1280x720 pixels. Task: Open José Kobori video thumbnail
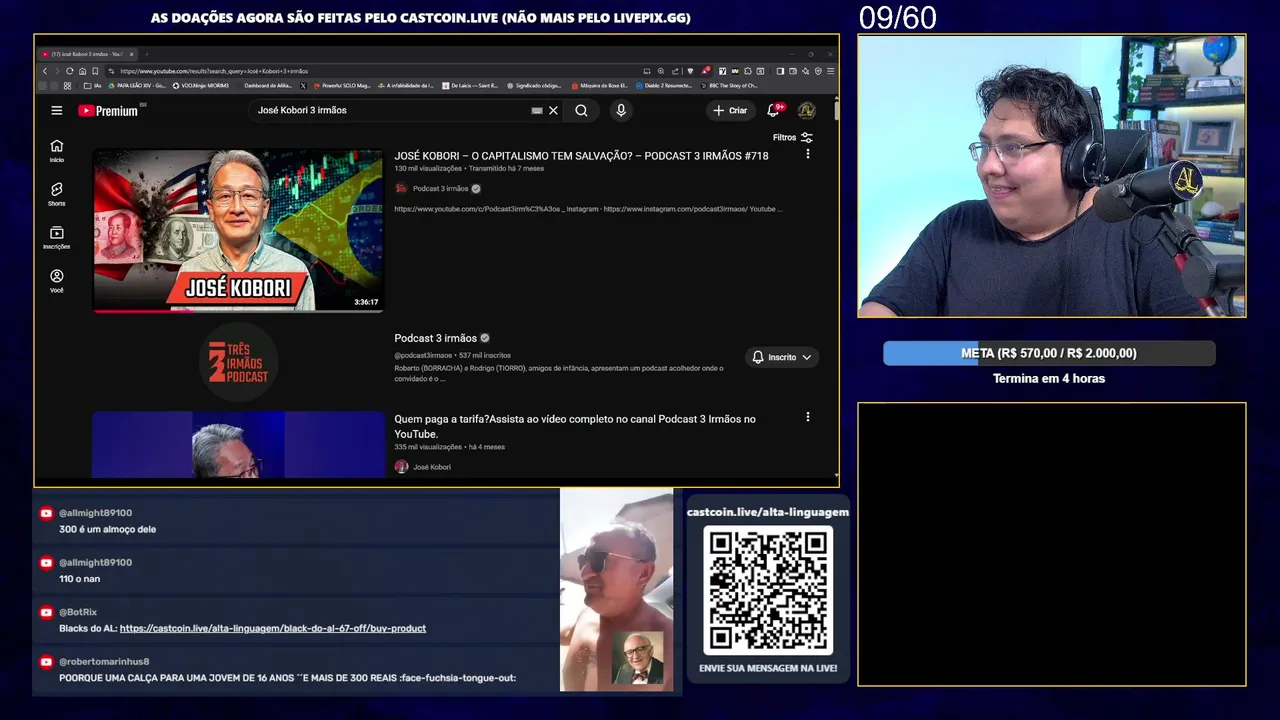(238, 231)
